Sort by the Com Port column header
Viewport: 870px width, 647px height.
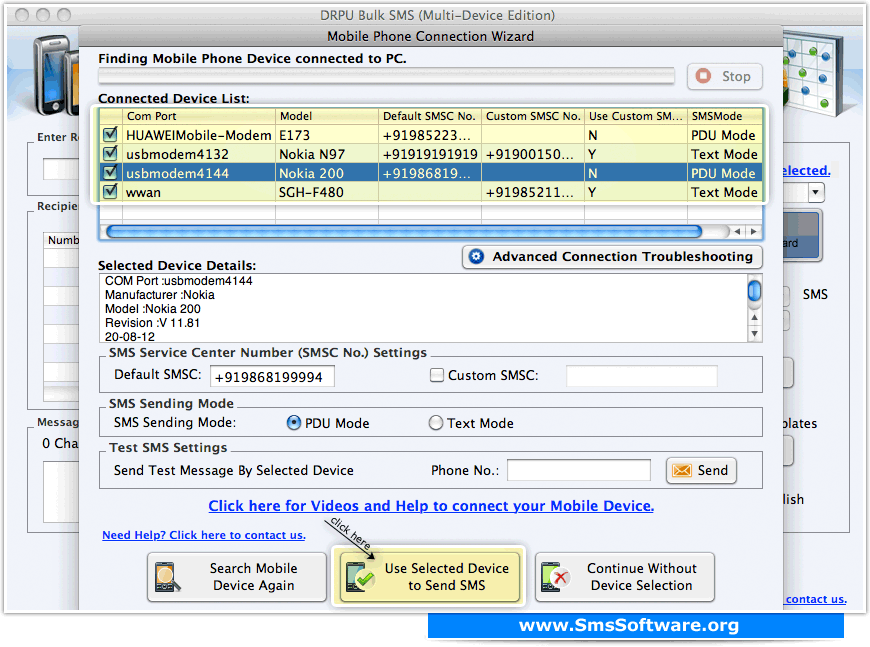[199, 116]
